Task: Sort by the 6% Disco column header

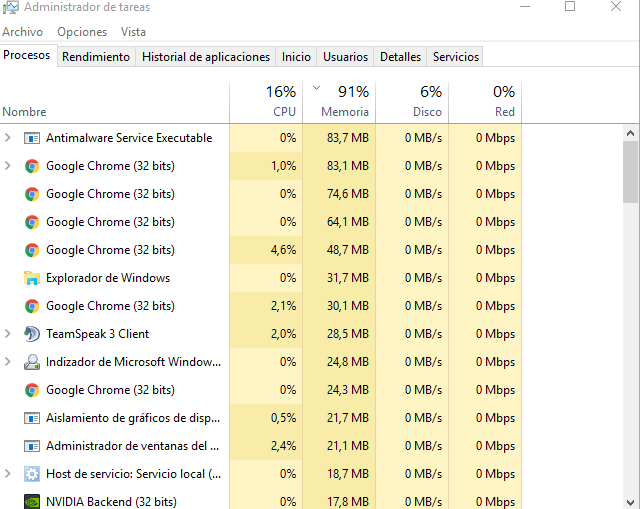Action: click(x=412, y=103)
